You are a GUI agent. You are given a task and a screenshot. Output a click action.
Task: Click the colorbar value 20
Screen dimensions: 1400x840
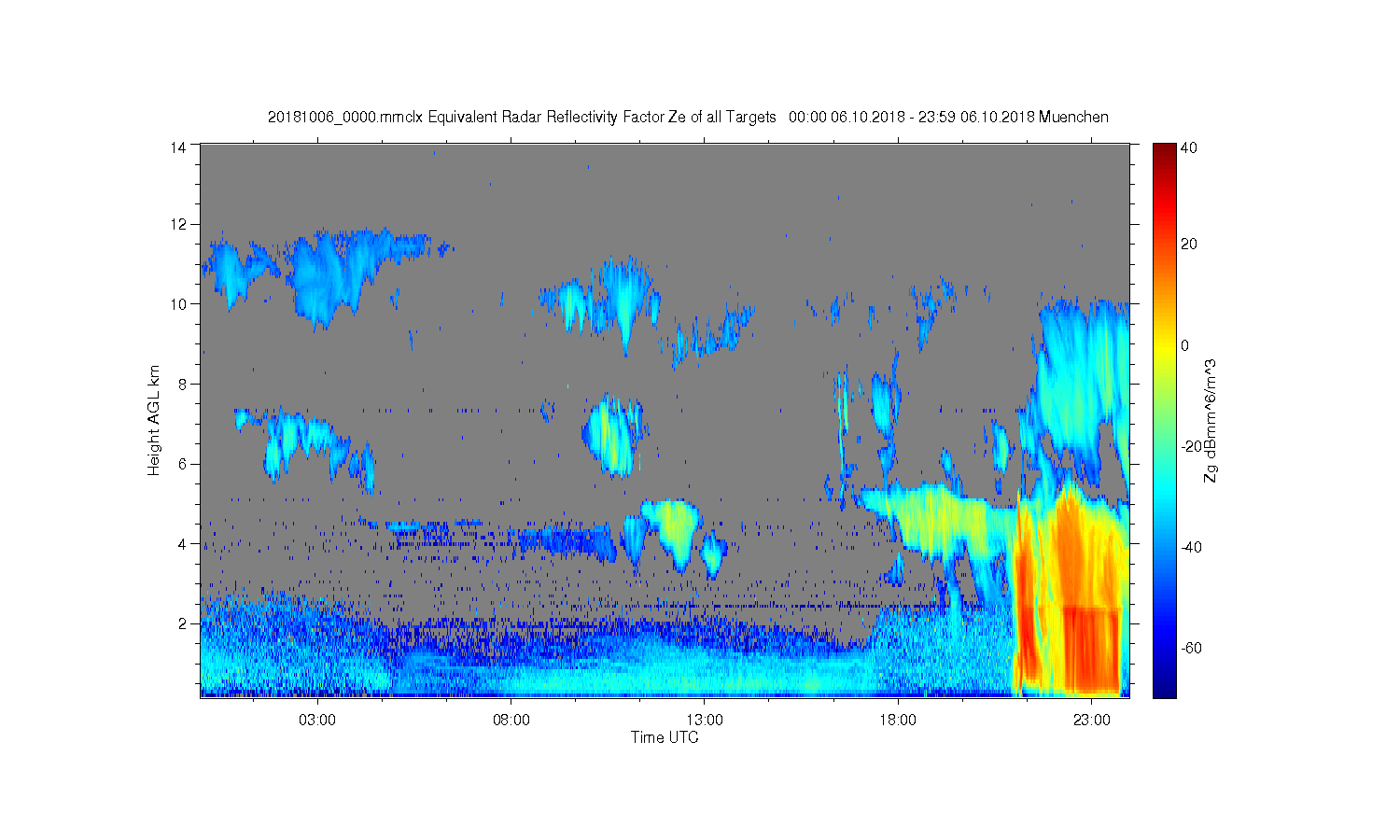coord(1189,245)
